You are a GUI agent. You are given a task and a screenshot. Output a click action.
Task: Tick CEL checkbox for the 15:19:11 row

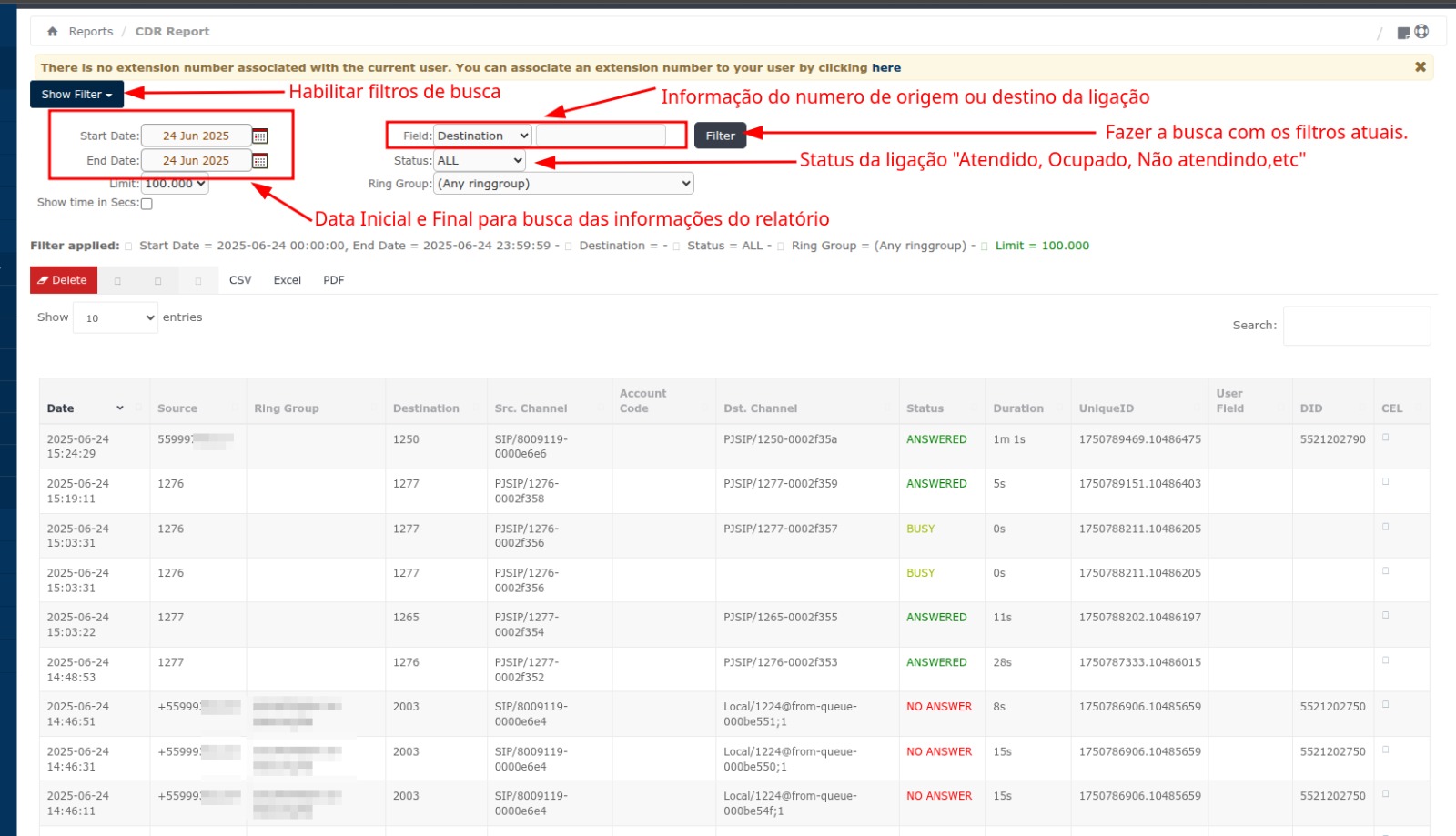click(1385, 482)
